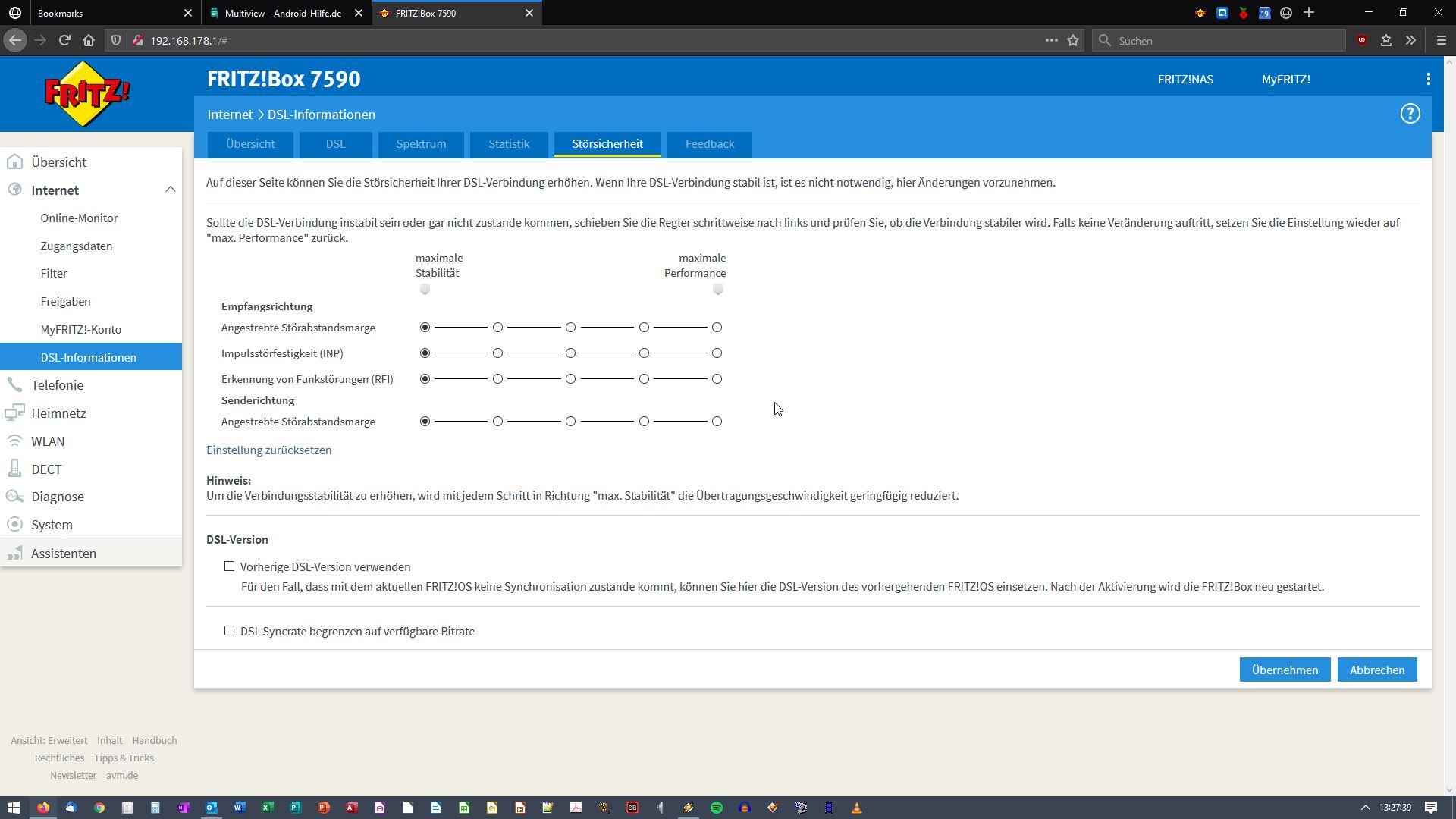Click the tracking protection shield icon
Image resolution: width=1456 pixels, height=819 pixels.
116,40
